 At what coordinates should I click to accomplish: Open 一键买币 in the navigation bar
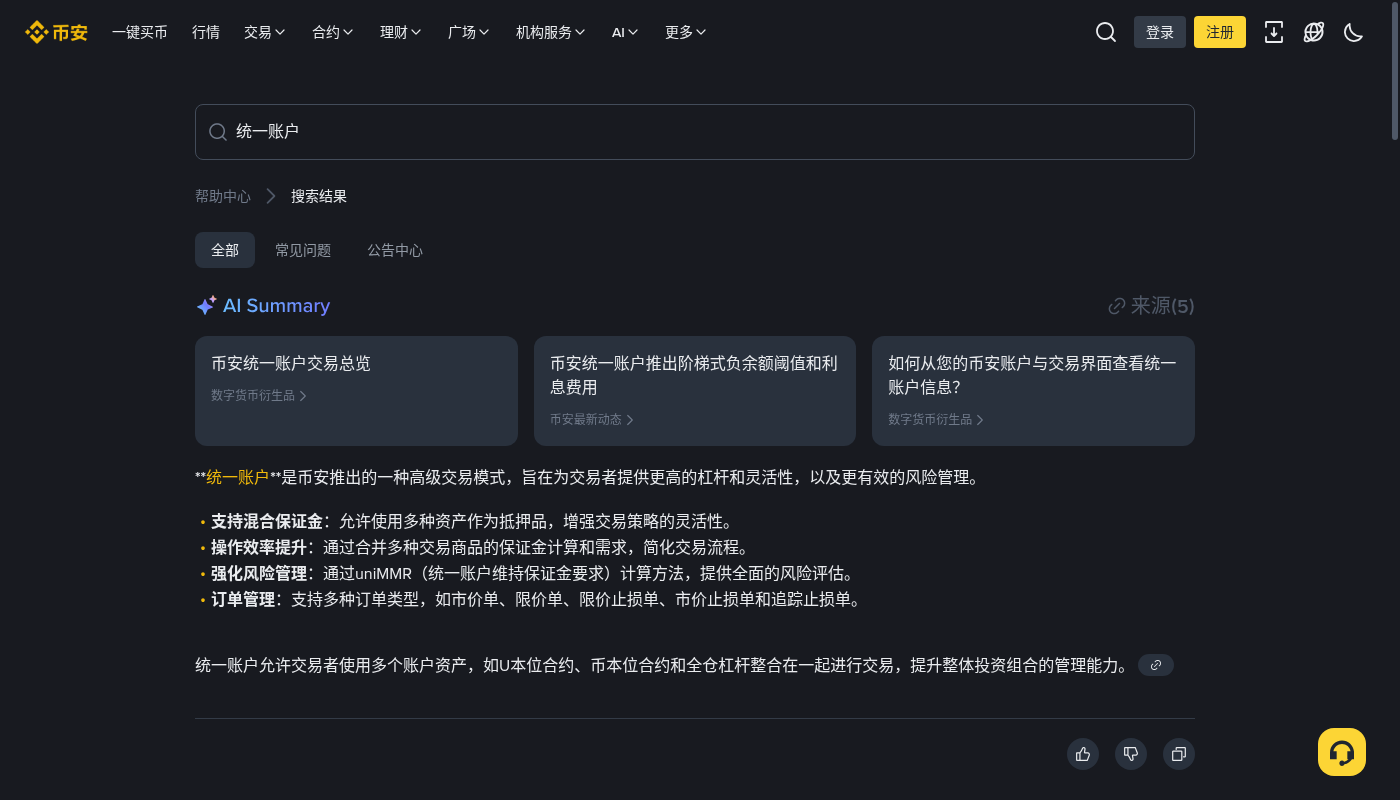[x=140, y=32]
